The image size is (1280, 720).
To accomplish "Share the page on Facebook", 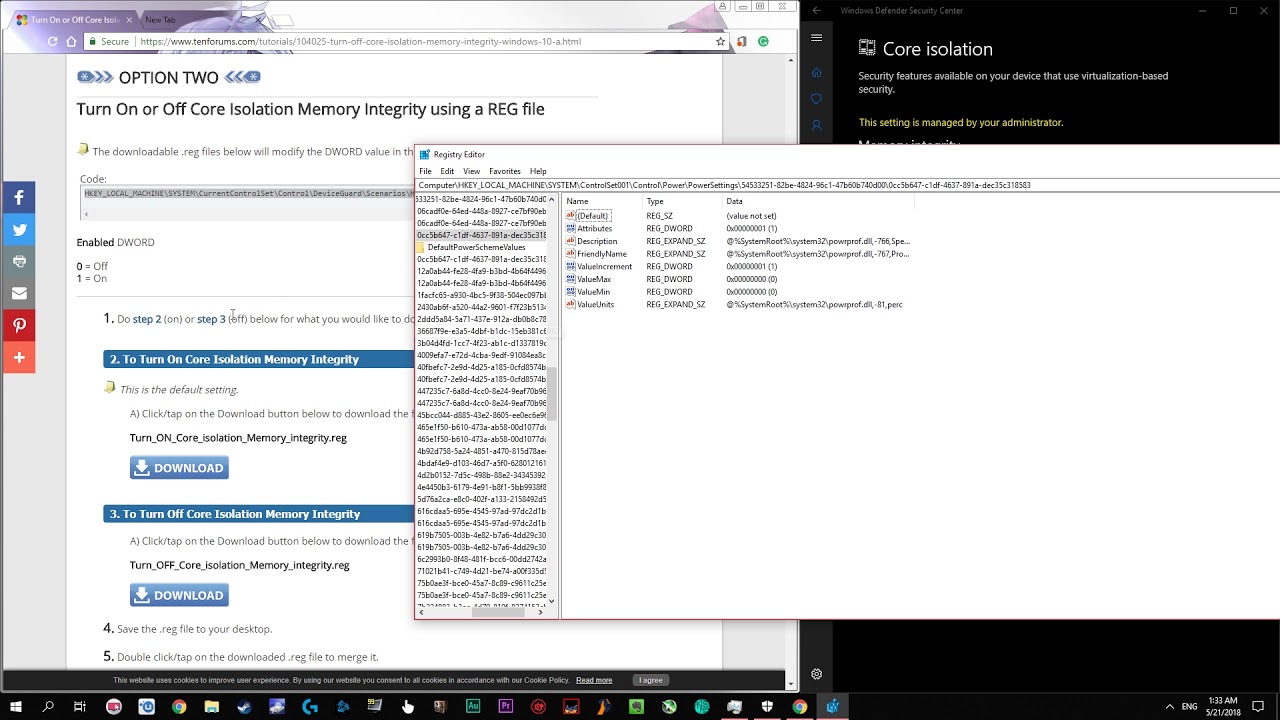I will coord(18,197).
